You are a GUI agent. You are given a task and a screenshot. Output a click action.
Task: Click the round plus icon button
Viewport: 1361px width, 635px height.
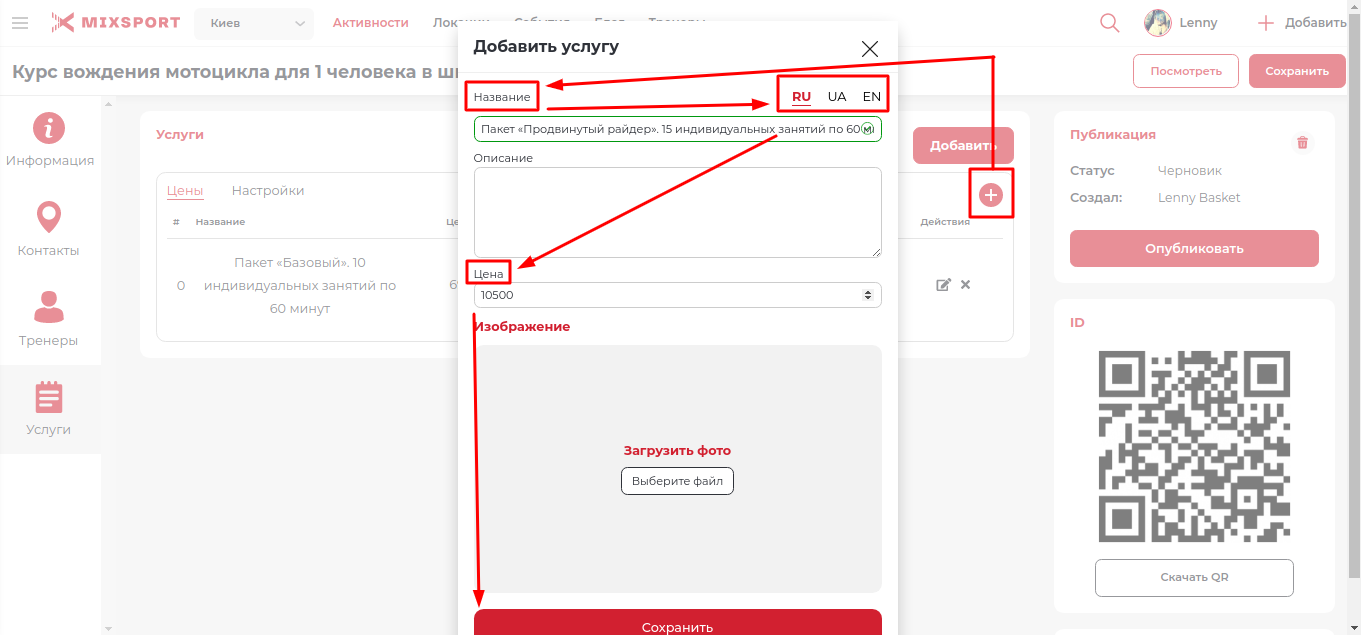tap(991, 195)
